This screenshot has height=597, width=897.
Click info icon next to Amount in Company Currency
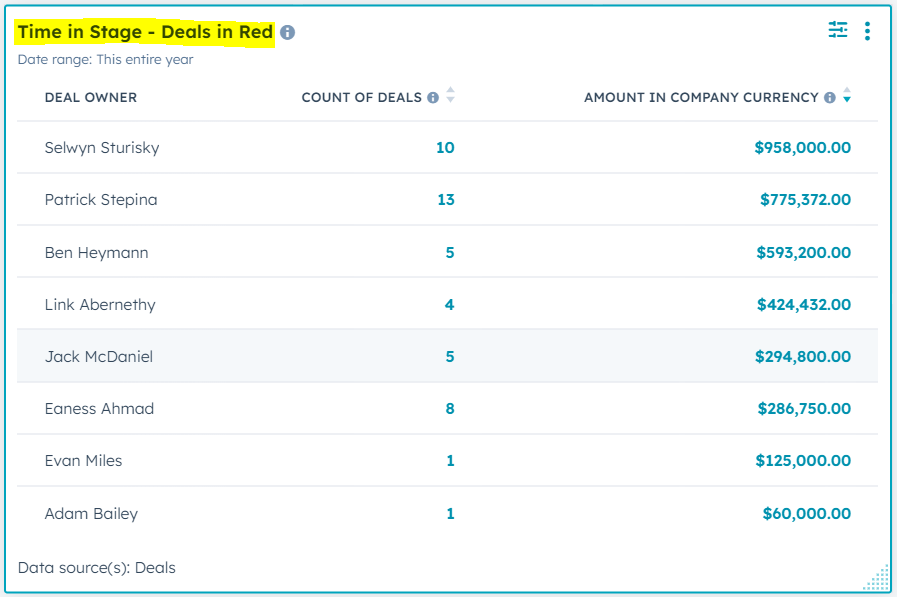(x=829, y=98)
